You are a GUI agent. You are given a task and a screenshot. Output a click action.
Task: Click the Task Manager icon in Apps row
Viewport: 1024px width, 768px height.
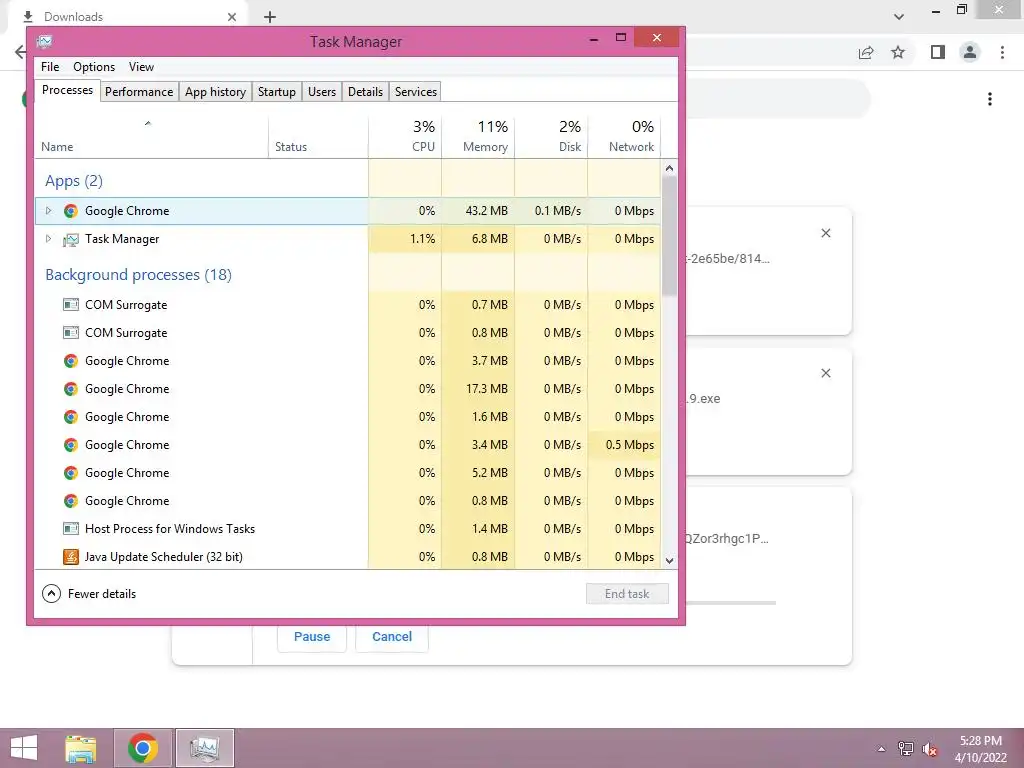click(x=71, y=240)
